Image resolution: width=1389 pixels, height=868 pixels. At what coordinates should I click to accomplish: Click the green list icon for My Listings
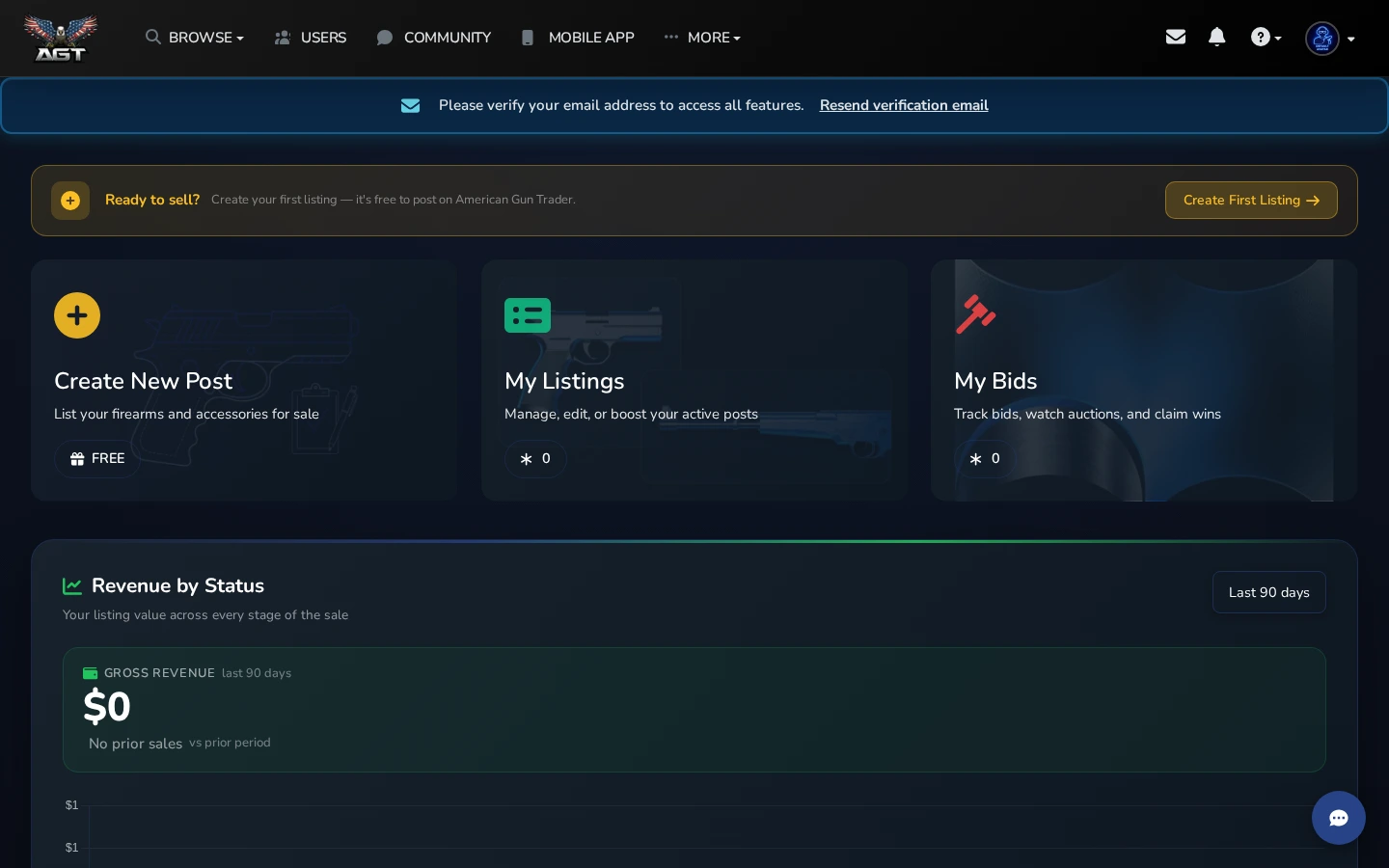528,315
